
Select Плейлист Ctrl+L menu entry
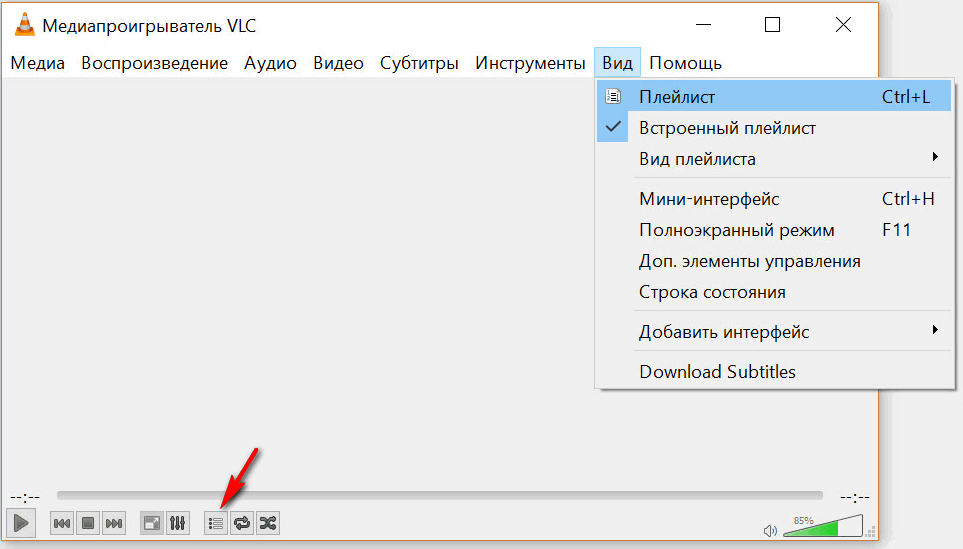coord(774,96)
